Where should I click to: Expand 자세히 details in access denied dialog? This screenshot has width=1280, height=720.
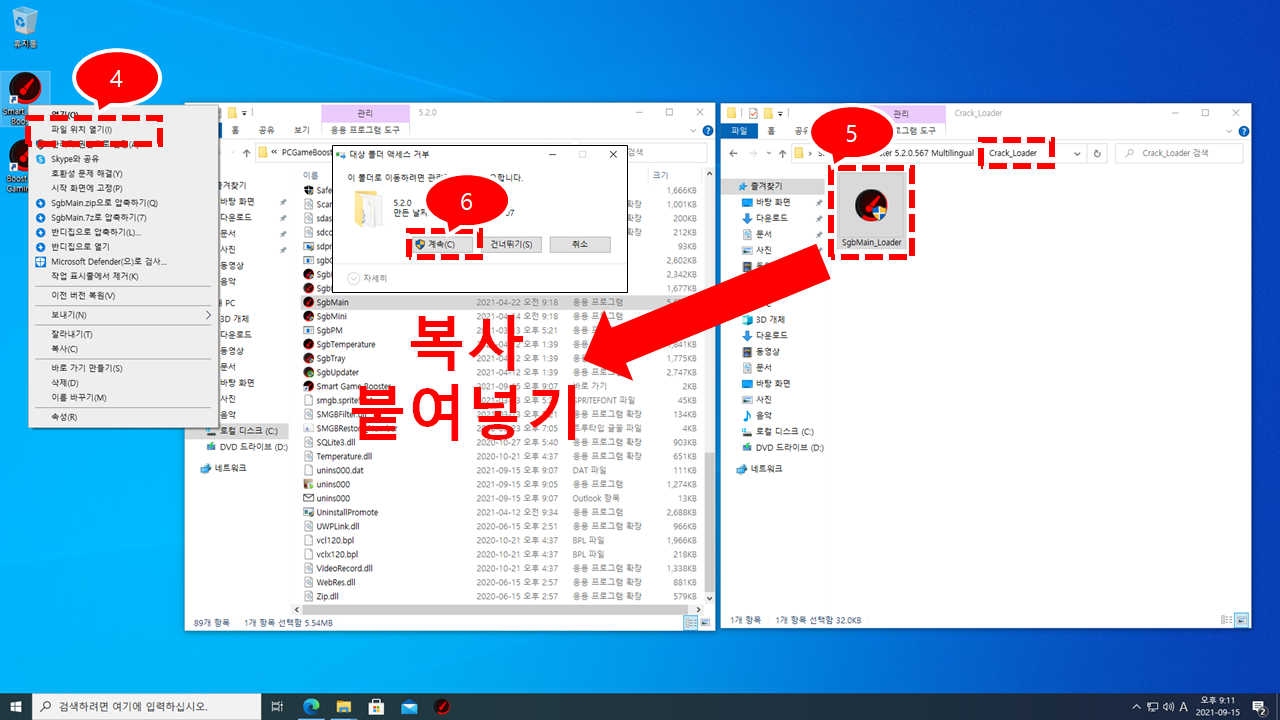point(367,278)
